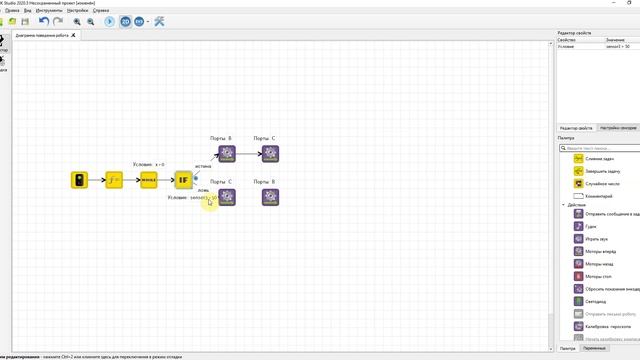Screen dimensions: 640x360
Task: Click the while-block label 'Условие: x>0'
Action: pyautogui.click(x=149, y=164)
